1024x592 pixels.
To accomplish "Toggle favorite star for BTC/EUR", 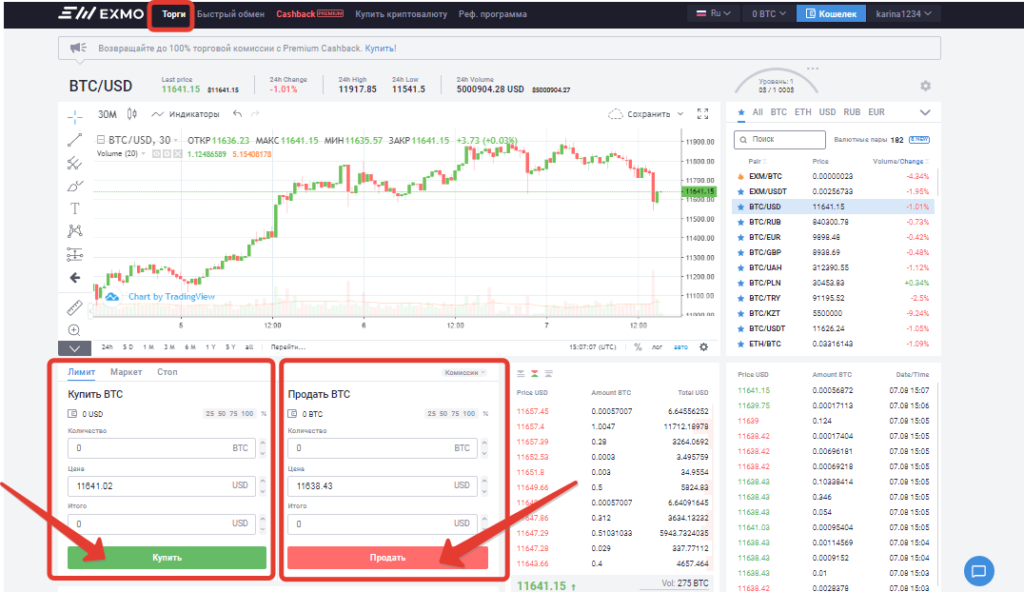I will pos(741,237).
